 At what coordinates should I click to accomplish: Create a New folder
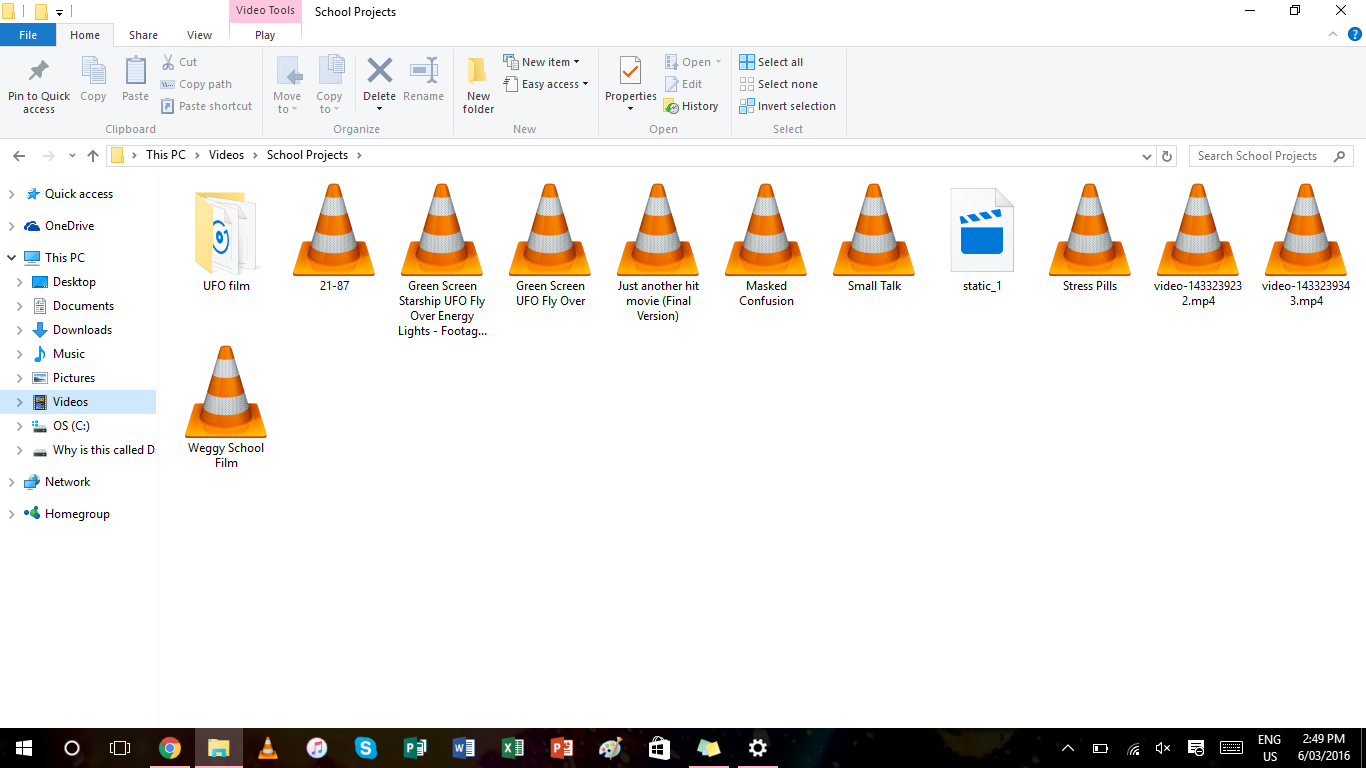[x=478, y=85]
